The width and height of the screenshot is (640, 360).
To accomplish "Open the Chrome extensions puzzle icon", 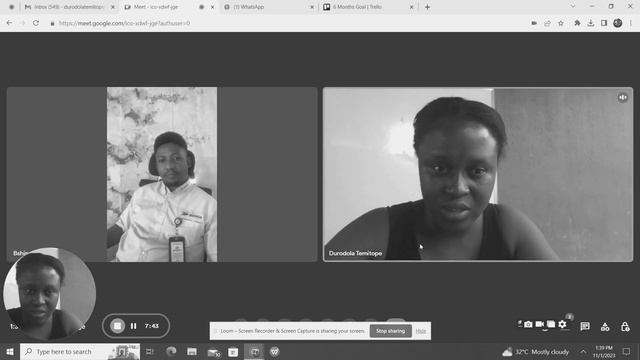I will tap(577, 23).
